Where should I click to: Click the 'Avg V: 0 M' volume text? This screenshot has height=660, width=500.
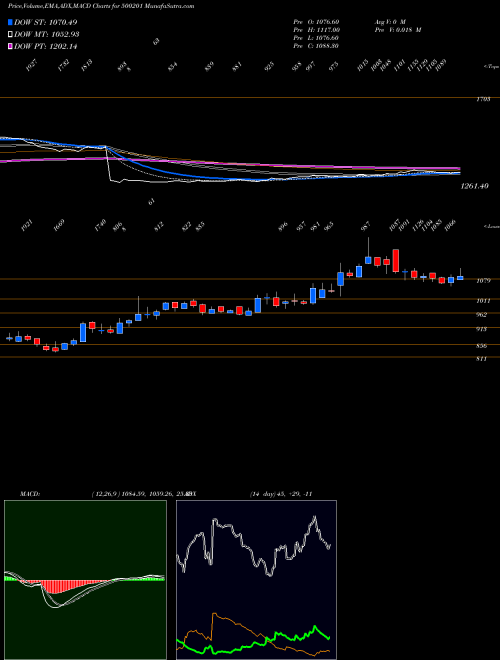click(x=389, y=21)
